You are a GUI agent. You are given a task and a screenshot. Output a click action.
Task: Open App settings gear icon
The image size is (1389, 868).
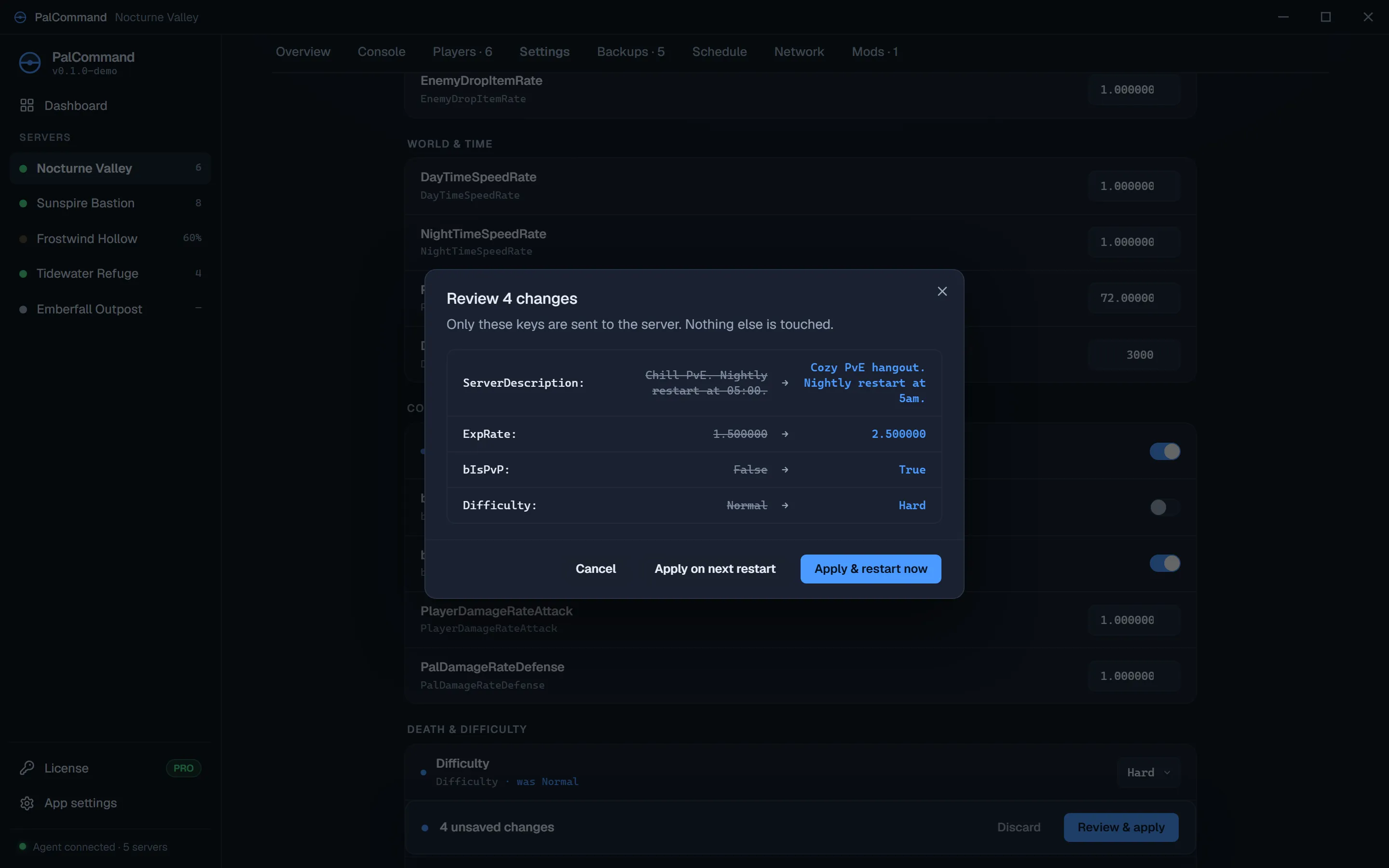coord(27,803)
